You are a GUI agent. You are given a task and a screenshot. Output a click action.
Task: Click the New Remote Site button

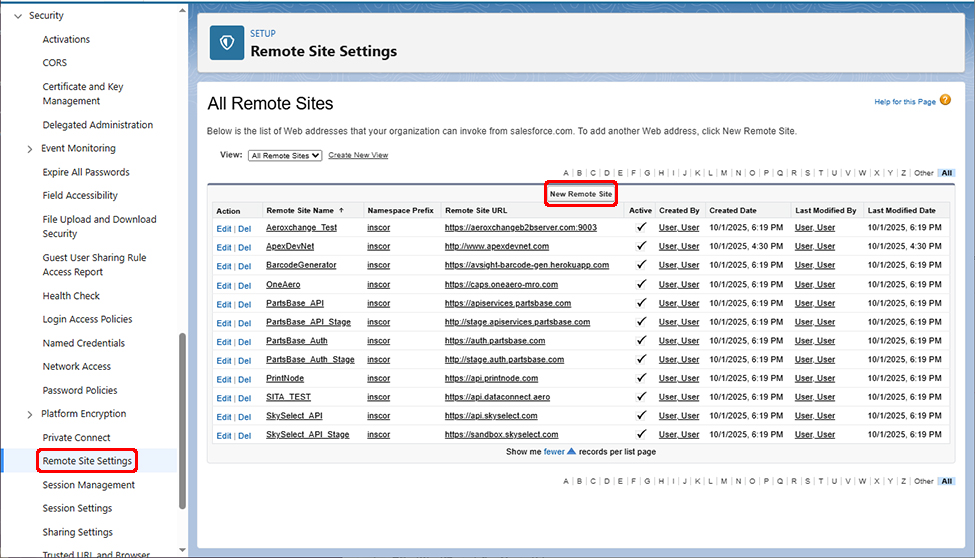[x=581, y=194]
